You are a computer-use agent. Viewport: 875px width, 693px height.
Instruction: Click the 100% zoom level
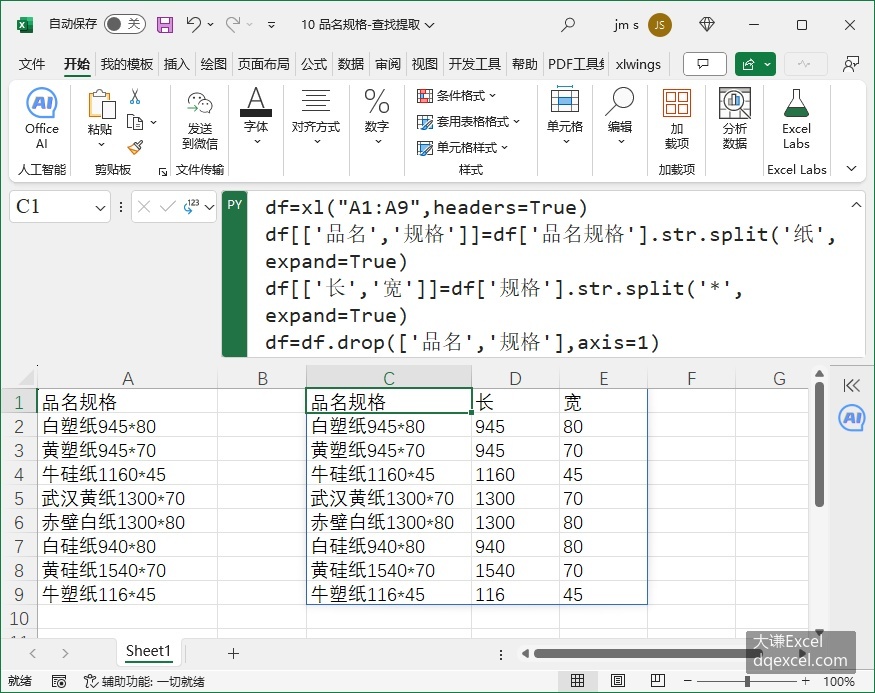pos(839,681)
